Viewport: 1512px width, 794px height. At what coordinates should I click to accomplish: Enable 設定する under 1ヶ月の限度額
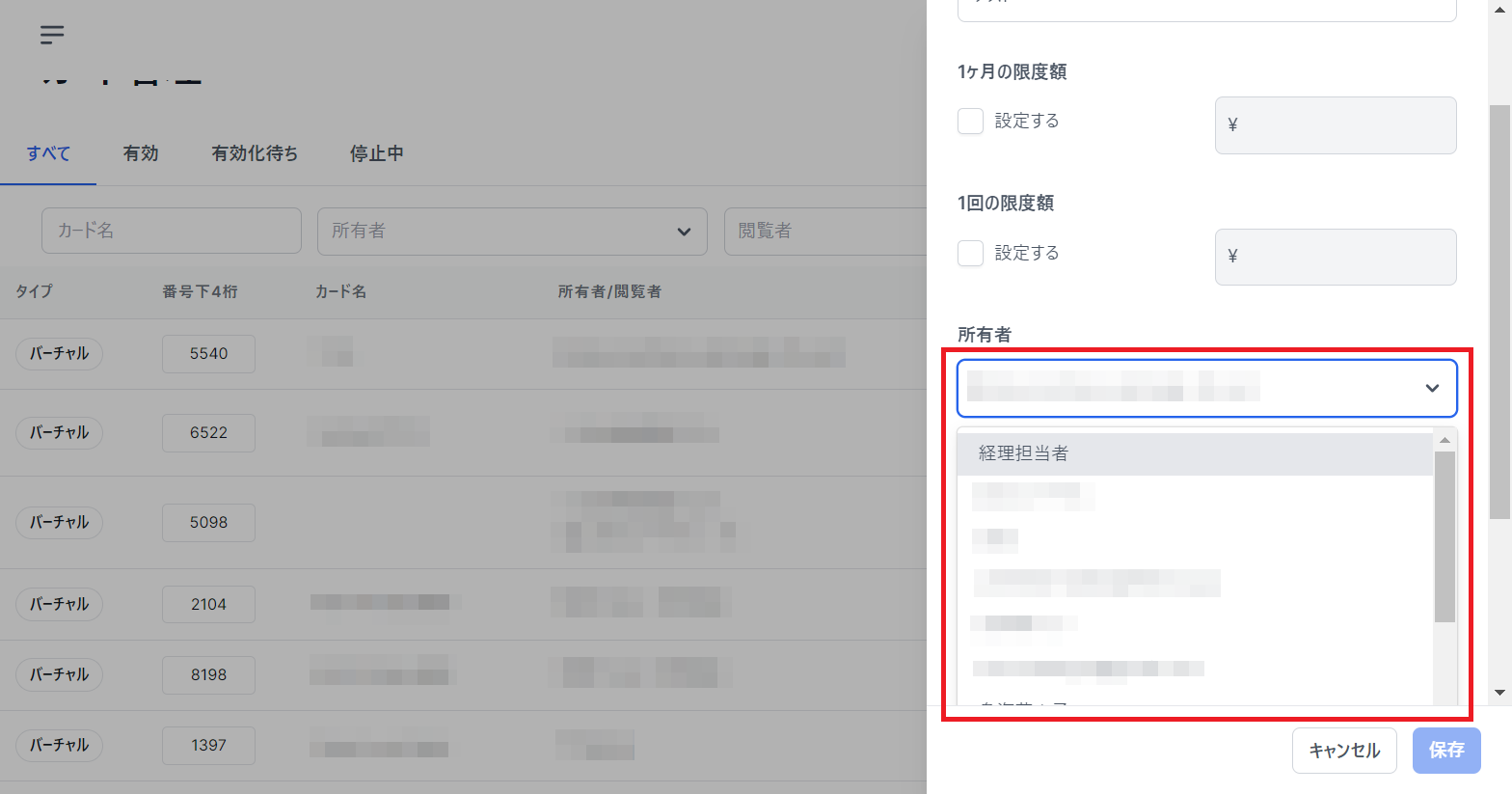[970, 122]
